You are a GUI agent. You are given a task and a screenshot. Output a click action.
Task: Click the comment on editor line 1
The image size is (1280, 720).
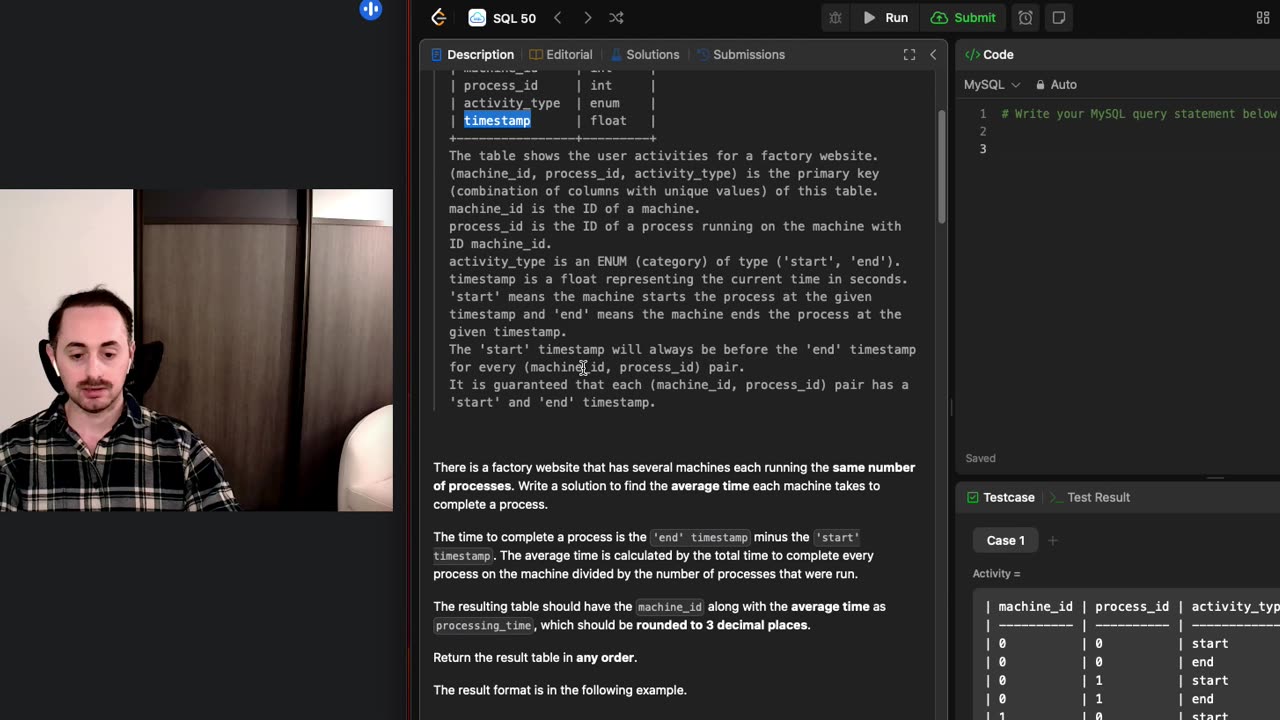pyautogui.click(x=1139, y=114)
